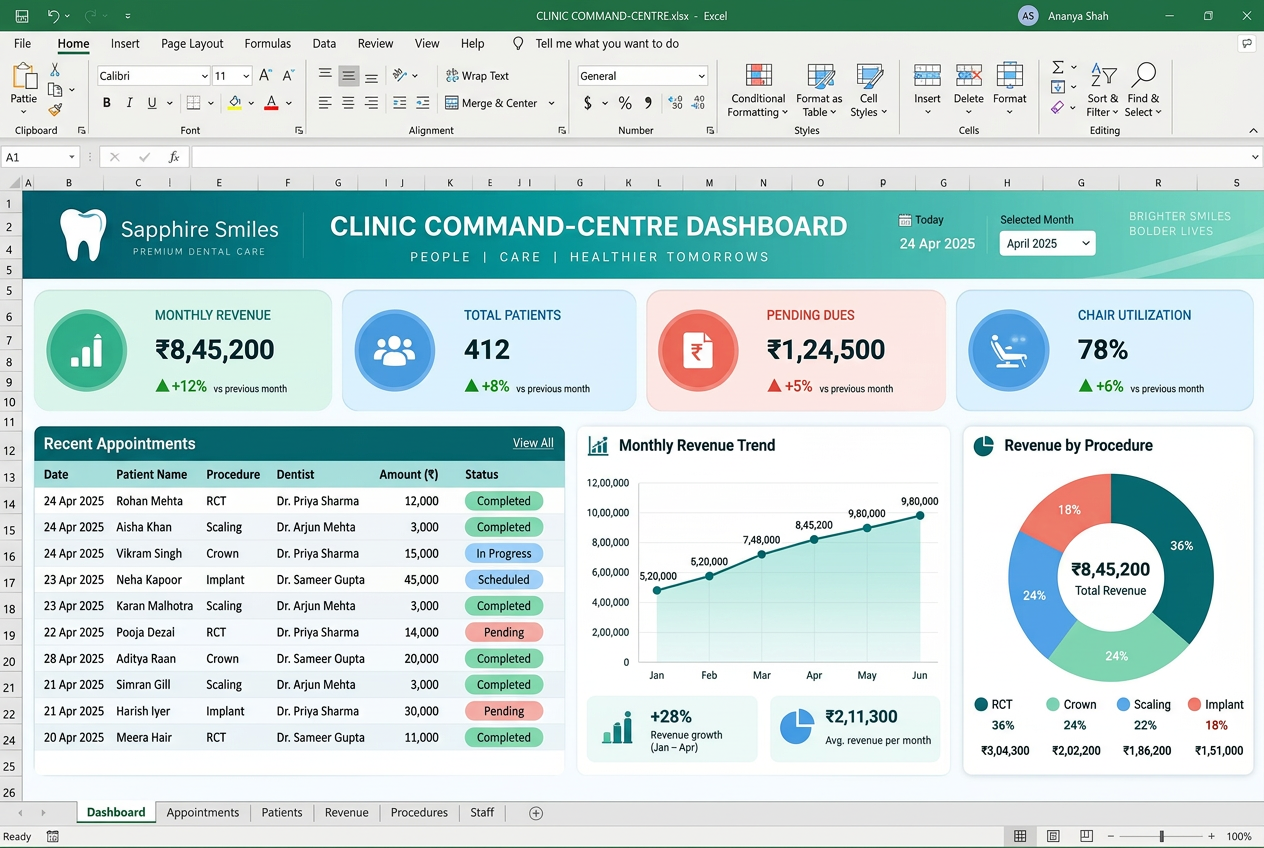Expand Merge & Center options arrow

552,103
